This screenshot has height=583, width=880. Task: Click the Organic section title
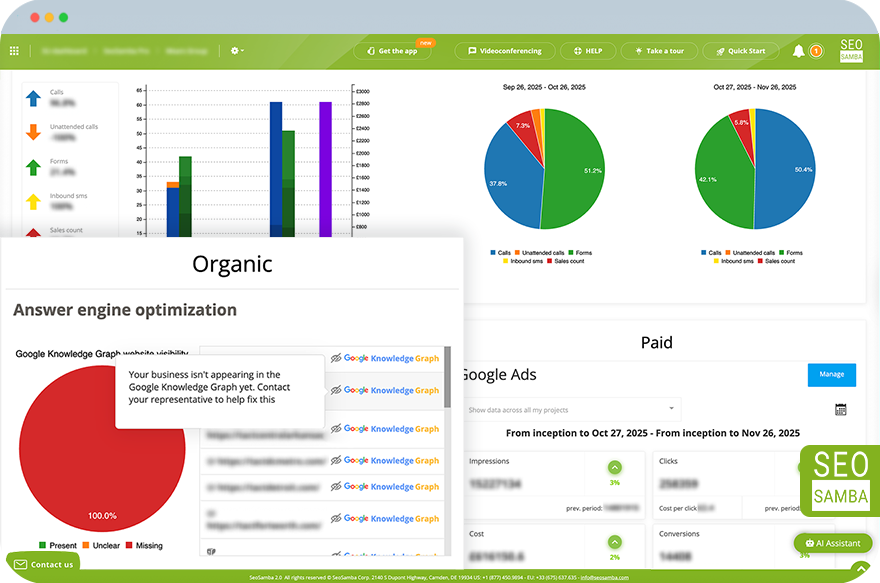(x=232, y=264)
